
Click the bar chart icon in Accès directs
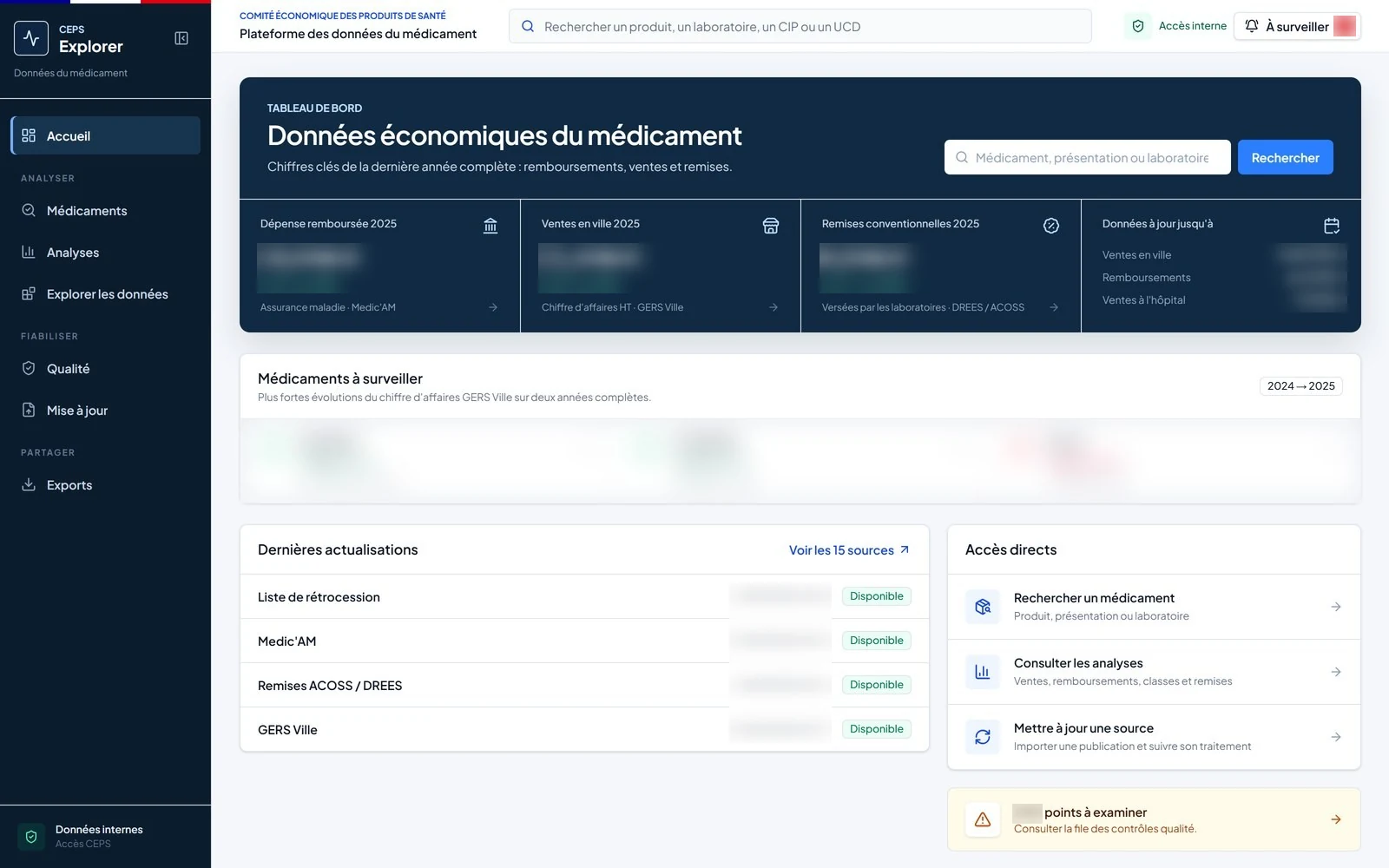point(983,672)
